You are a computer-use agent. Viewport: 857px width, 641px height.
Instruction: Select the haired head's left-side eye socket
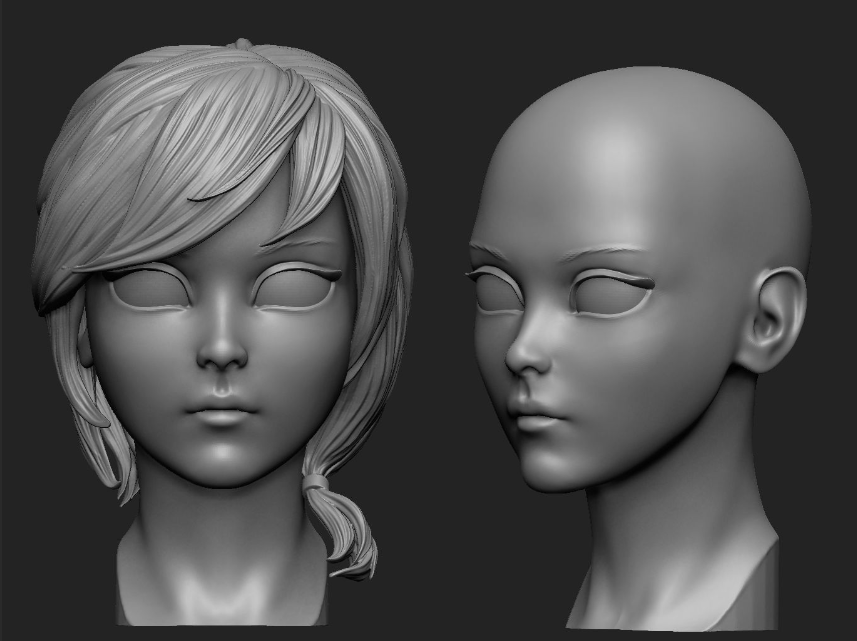click(143, 292)
